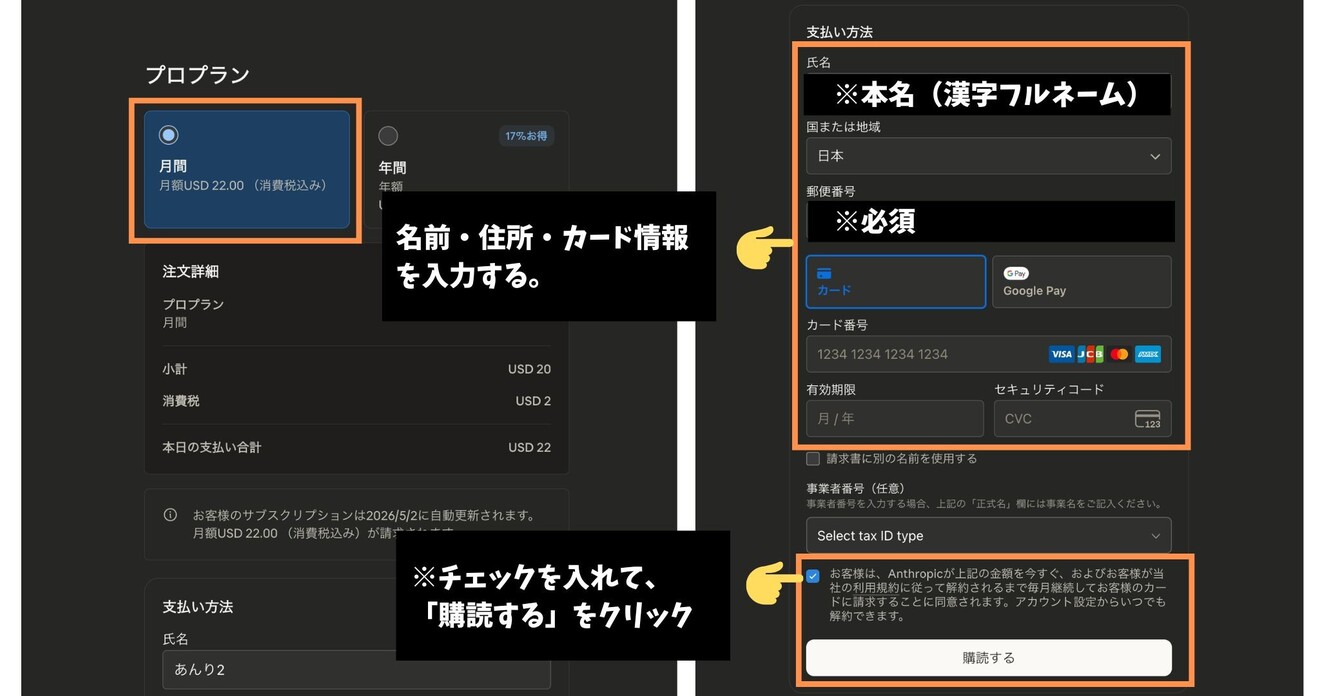Screen dimensions: 1320x696
Task: Click the 郵便番号 label
Action: coord(831,191)
